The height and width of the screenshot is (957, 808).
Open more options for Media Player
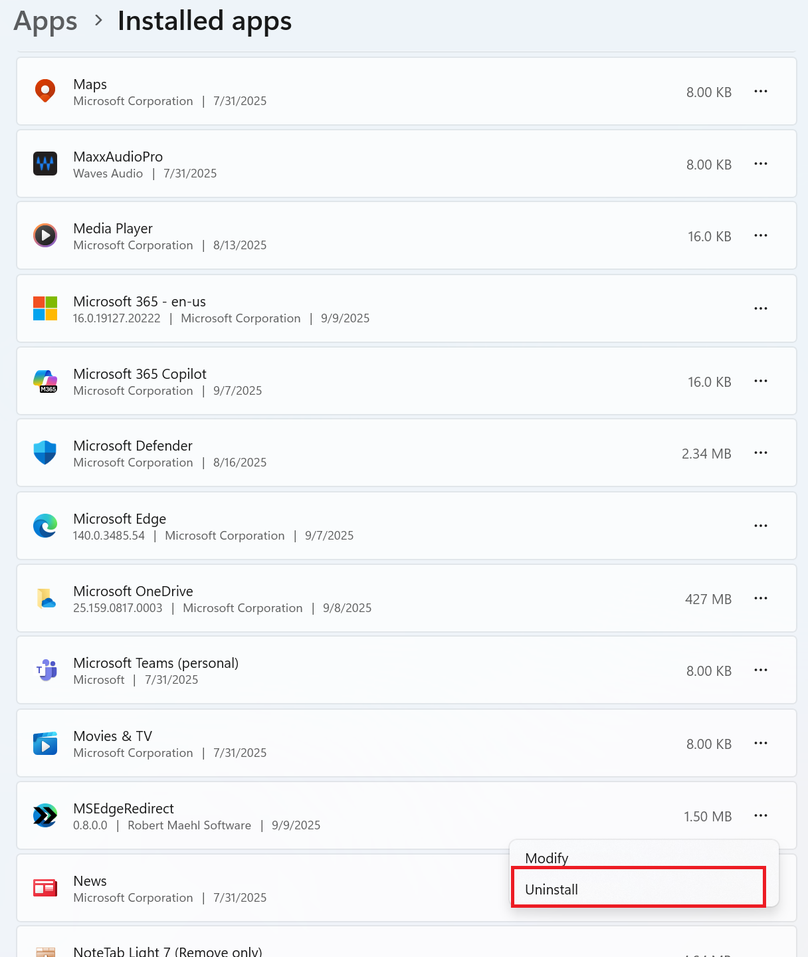(760, 236)
